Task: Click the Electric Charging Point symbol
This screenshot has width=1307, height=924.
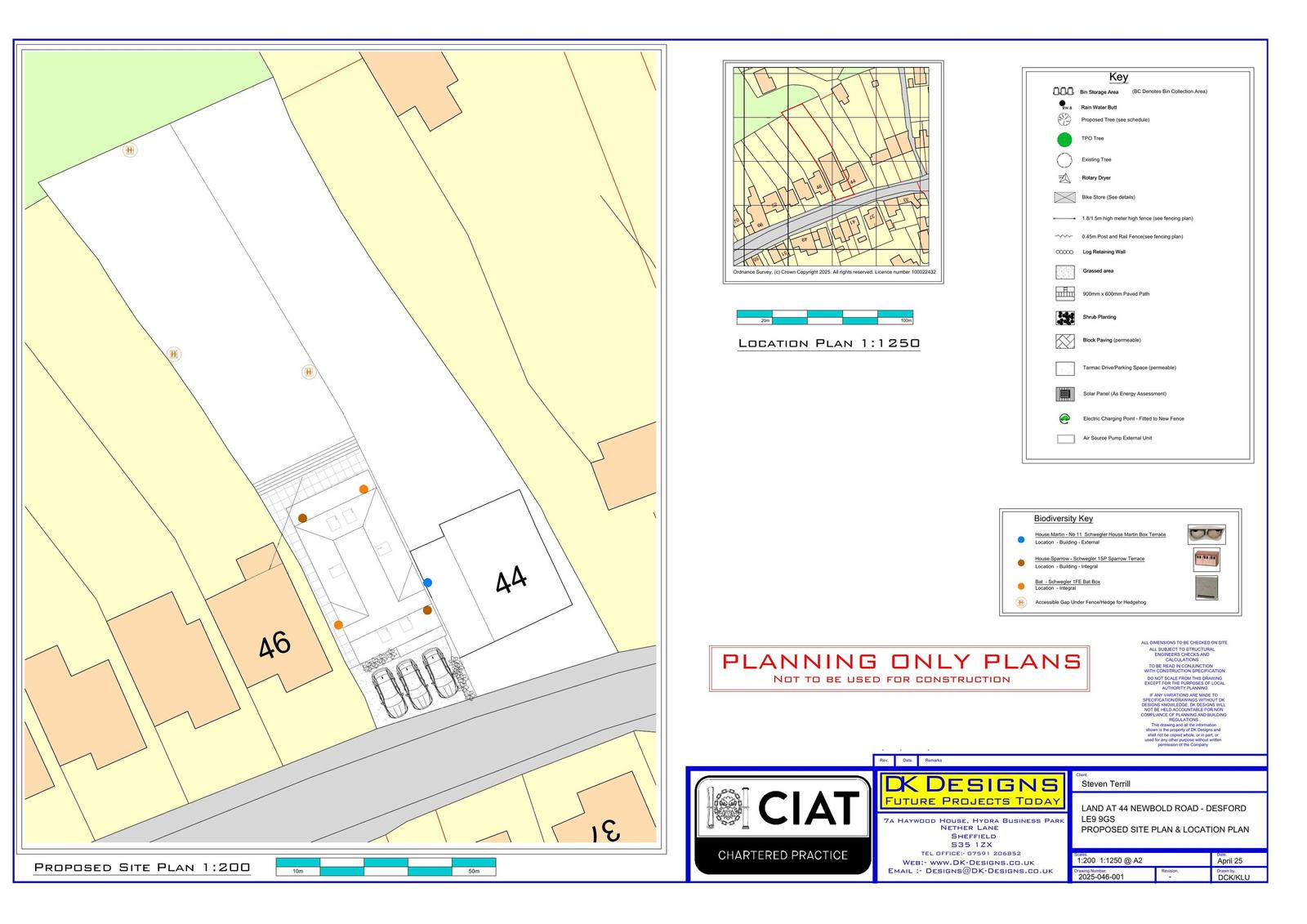Action: click(x=1064, y=419)
